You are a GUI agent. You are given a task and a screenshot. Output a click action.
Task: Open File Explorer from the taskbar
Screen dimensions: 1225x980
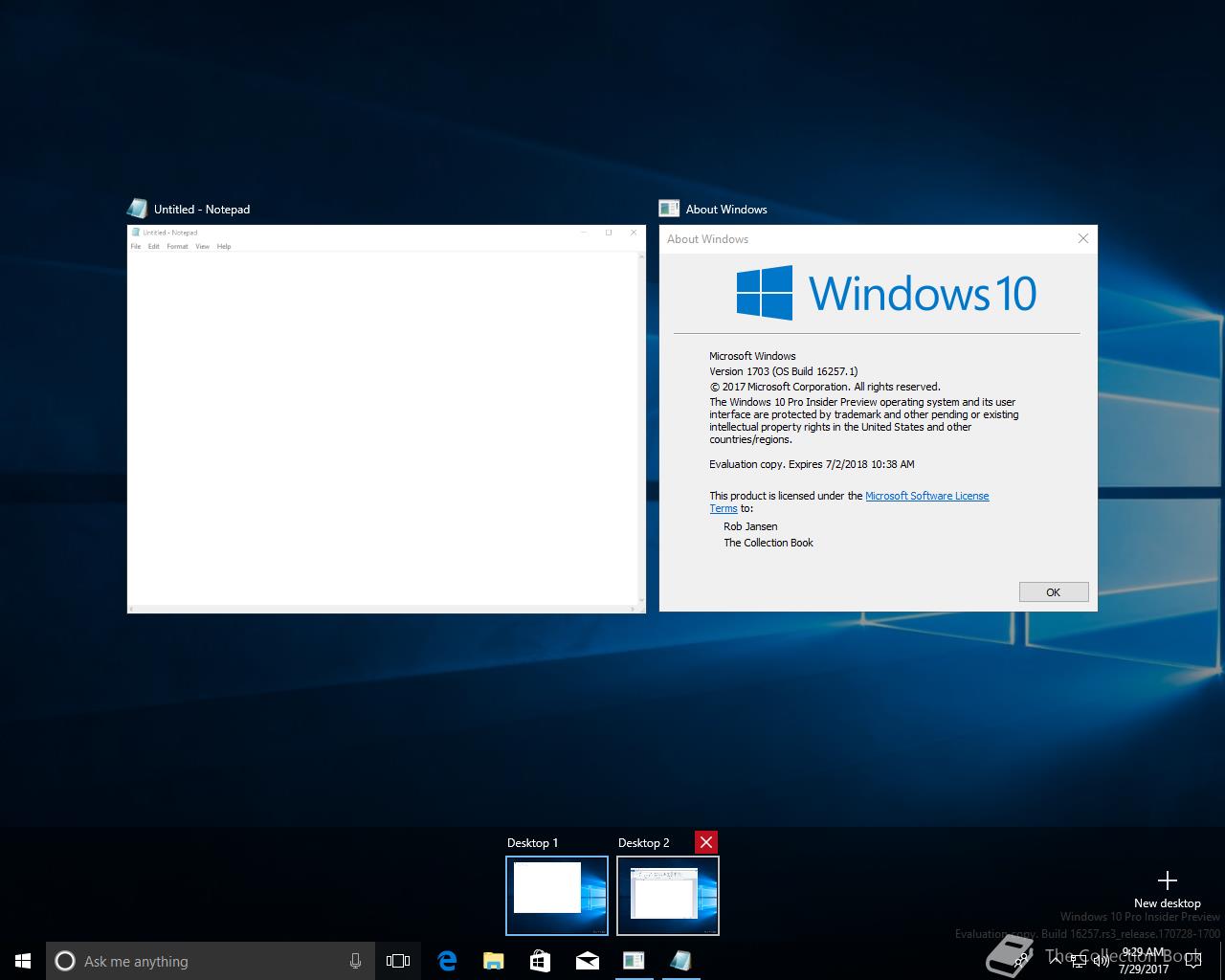(x=494, y=961)
